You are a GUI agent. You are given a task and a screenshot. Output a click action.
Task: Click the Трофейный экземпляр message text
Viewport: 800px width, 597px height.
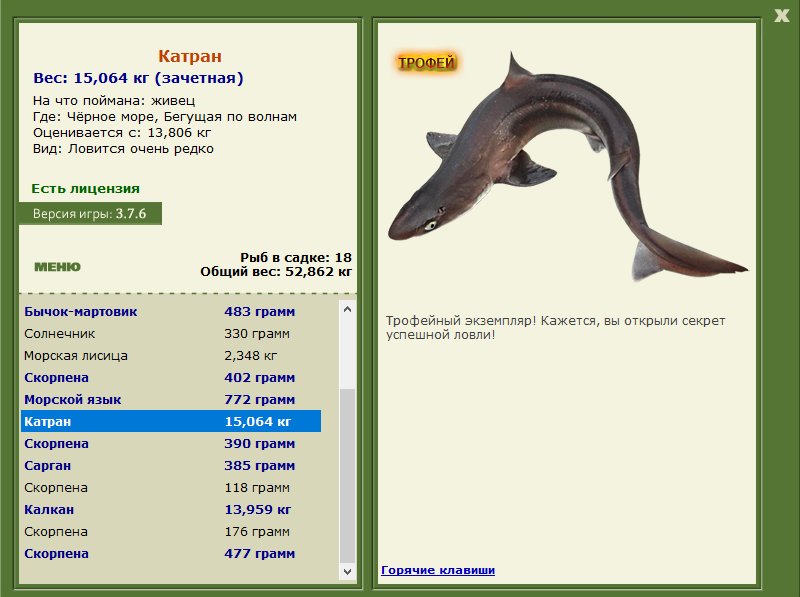[555, 328]
